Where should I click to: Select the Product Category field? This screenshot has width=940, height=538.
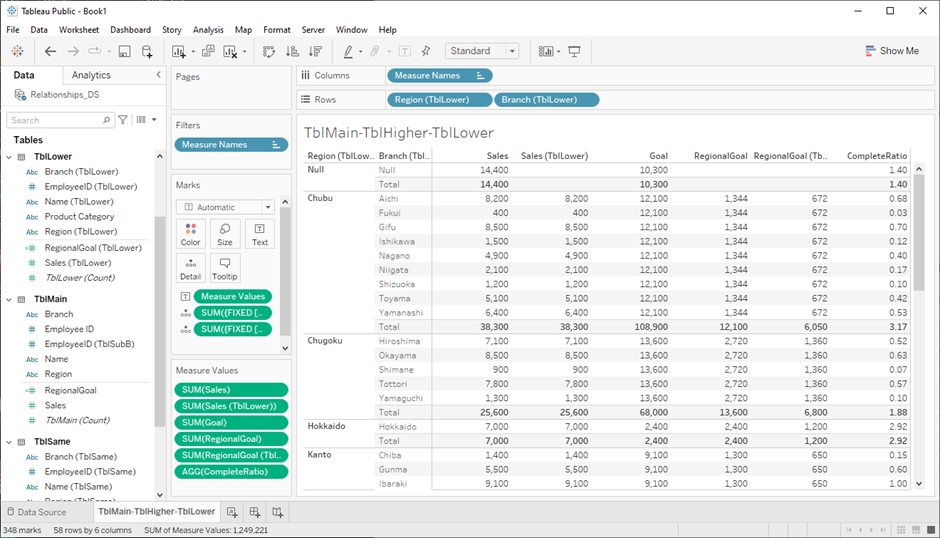79,217
